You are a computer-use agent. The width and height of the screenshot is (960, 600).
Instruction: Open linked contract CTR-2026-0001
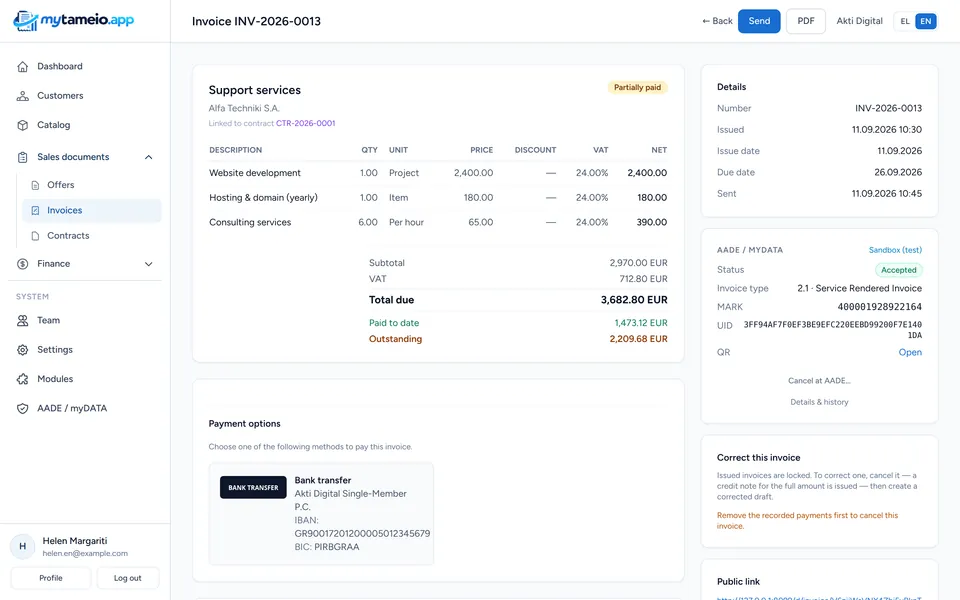[306, 123]
